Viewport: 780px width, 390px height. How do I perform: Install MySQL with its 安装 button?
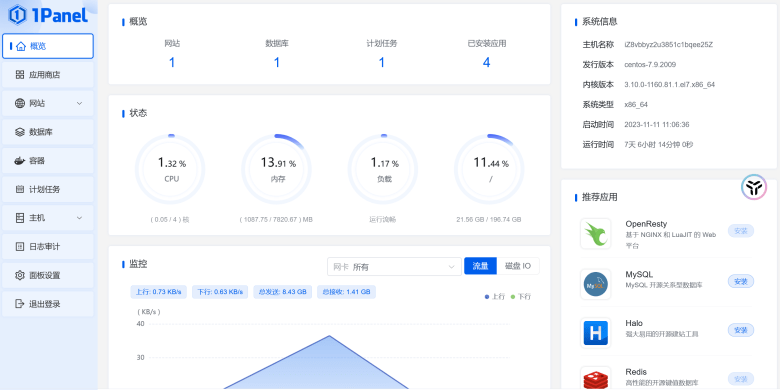pos(741,281)
